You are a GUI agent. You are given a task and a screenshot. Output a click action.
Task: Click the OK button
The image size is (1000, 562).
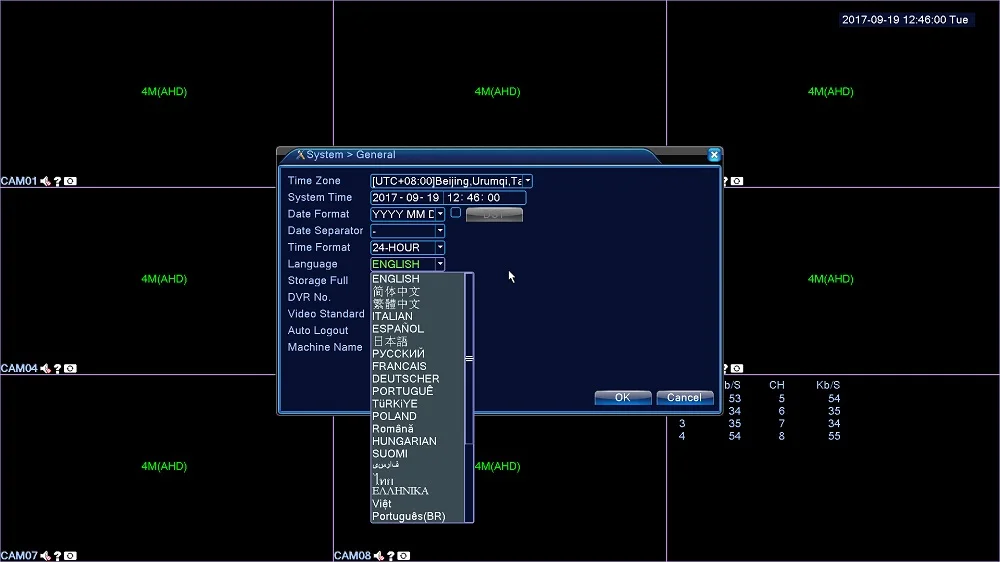622,397
